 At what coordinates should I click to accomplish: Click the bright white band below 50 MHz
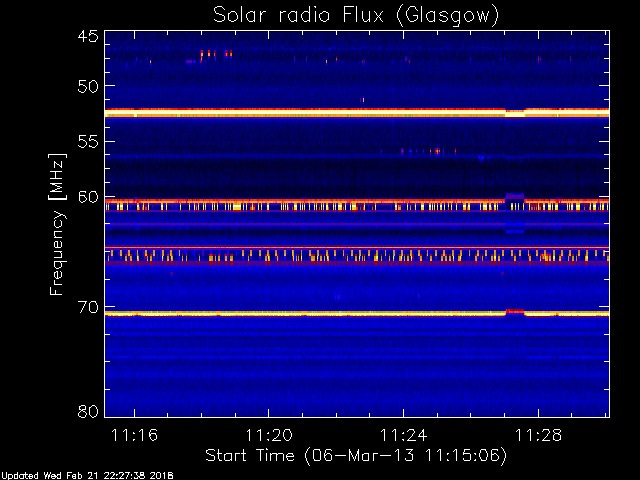(x=357, y=113)
